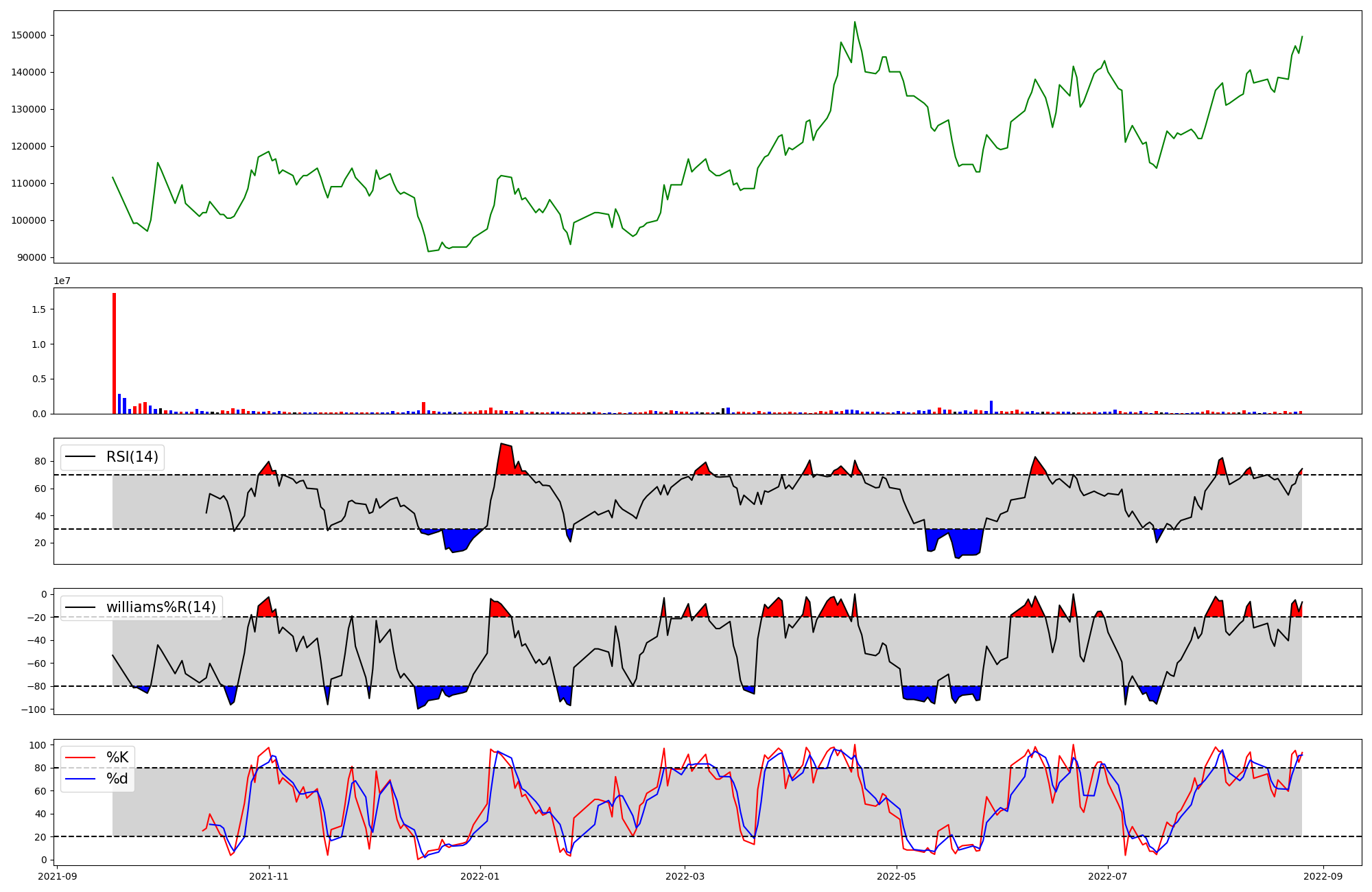This screenshot has width=1372, height=892.
Task: Click the tallest red volume bar
Action: (115, 353)
